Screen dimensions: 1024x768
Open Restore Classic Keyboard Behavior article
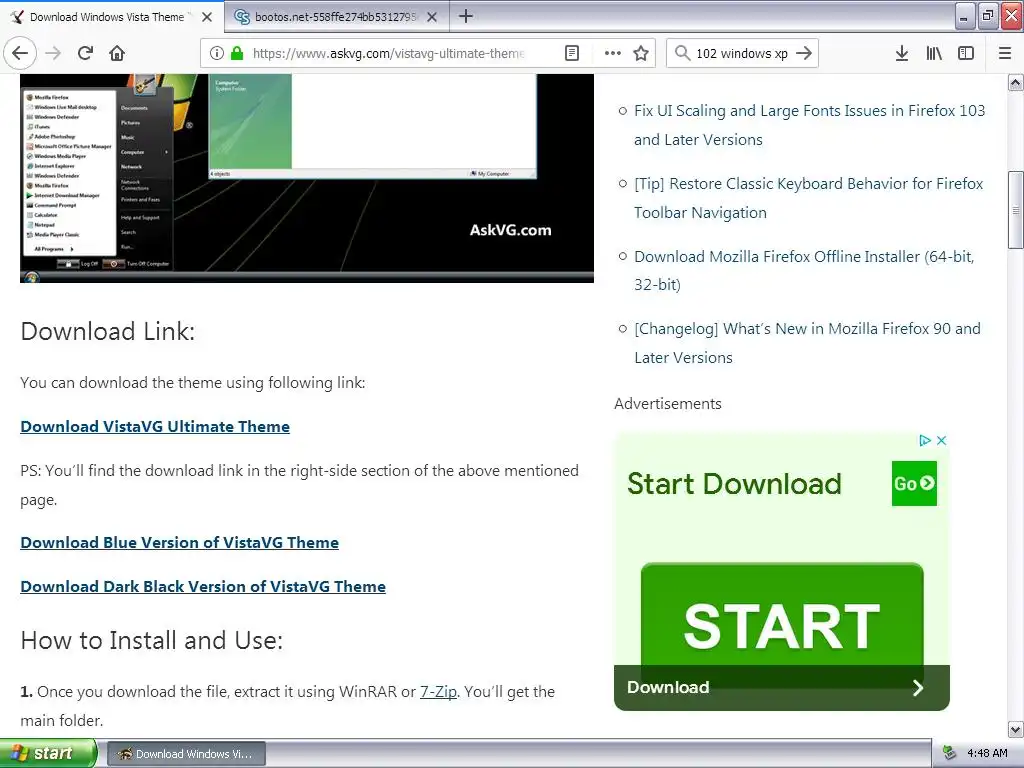[808, 198]
